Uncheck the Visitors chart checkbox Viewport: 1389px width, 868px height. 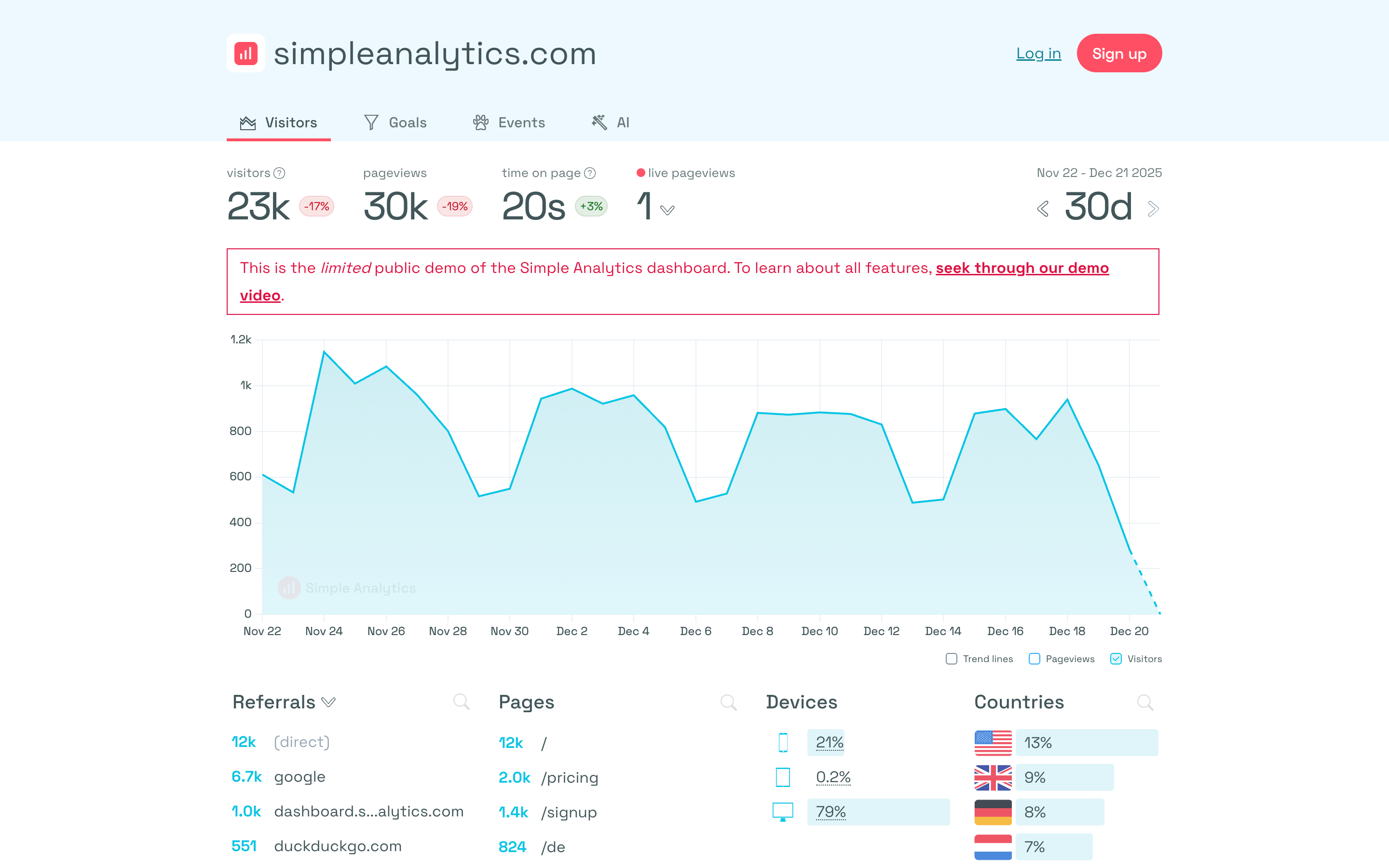tap(1116, 659)
